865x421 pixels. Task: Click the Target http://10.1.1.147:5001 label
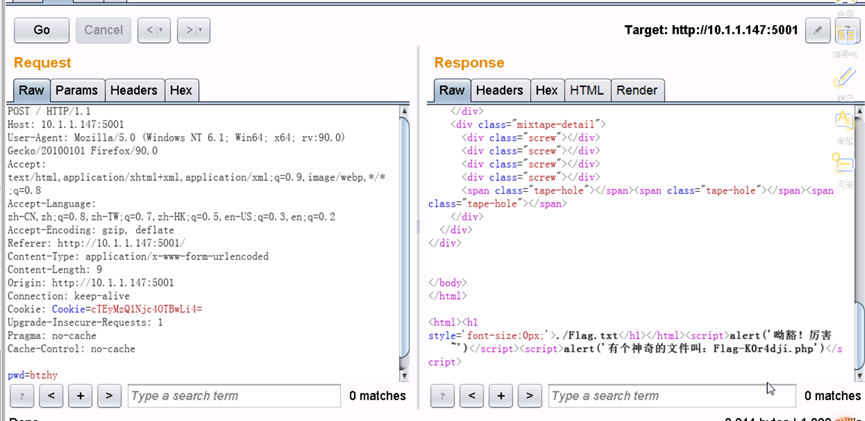point(711,30)
